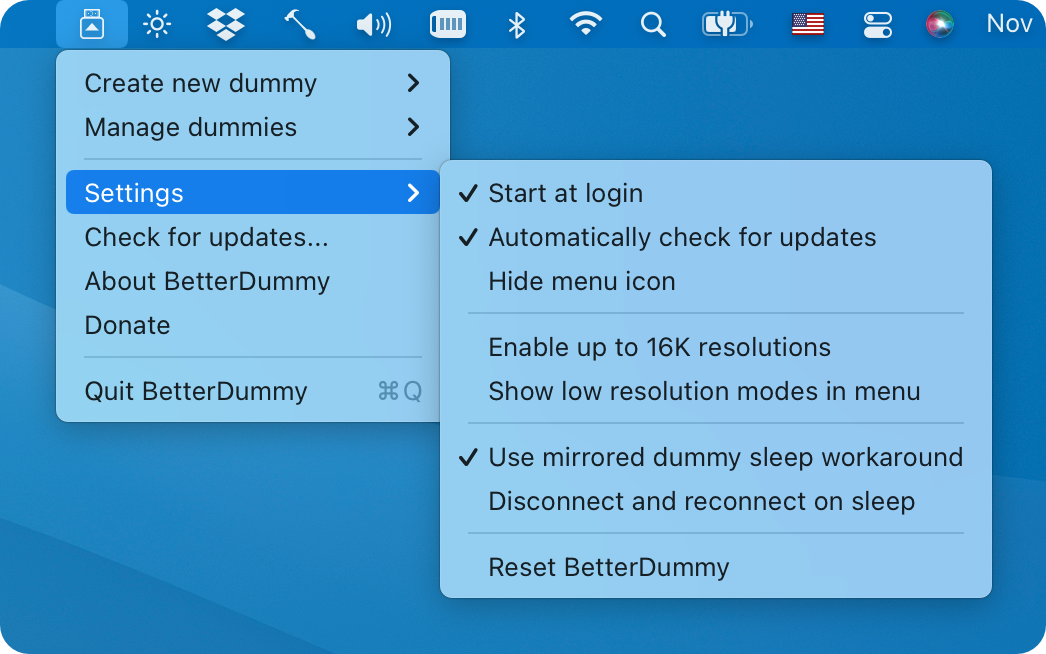Enable Show low resolution modes in menu

(x=716, y=391)
